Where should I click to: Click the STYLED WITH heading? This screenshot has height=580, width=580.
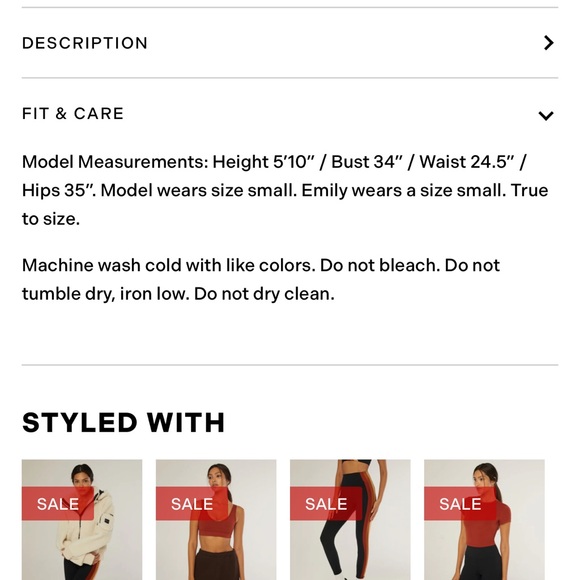(x=124, y=422)
